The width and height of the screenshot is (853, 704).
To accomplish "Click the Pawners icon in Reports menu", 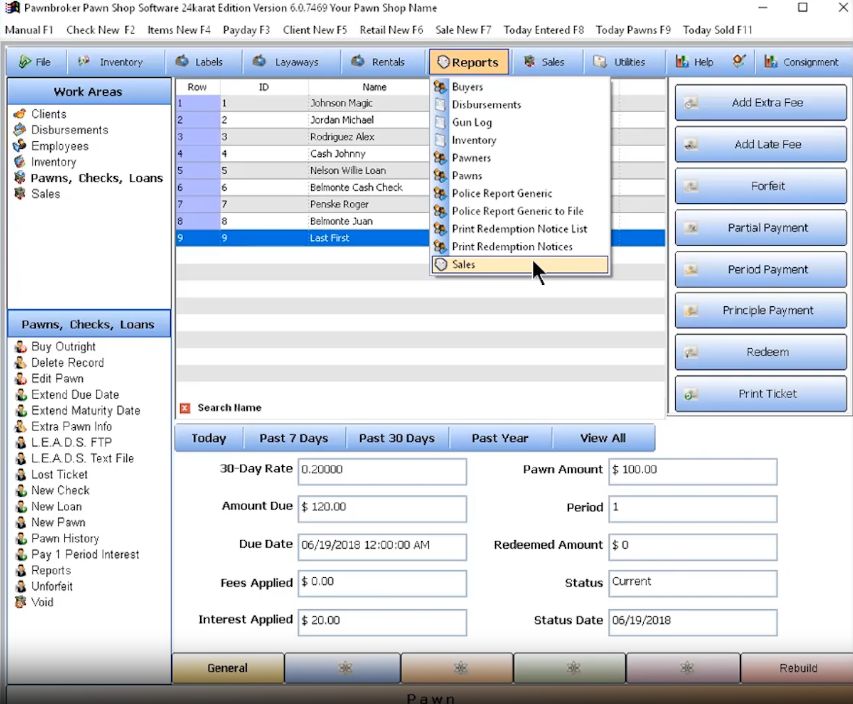I will coord(440,158).
